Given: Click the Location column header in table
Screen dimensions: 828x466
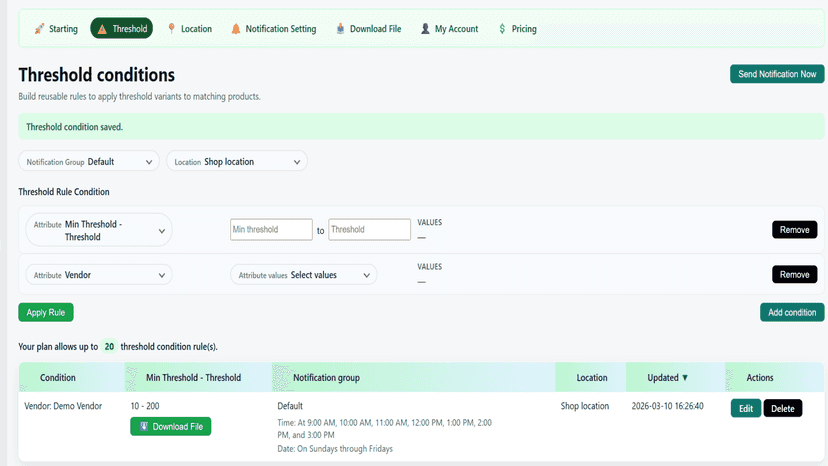Looking at the screenshot, I should (x=591, y=378).
